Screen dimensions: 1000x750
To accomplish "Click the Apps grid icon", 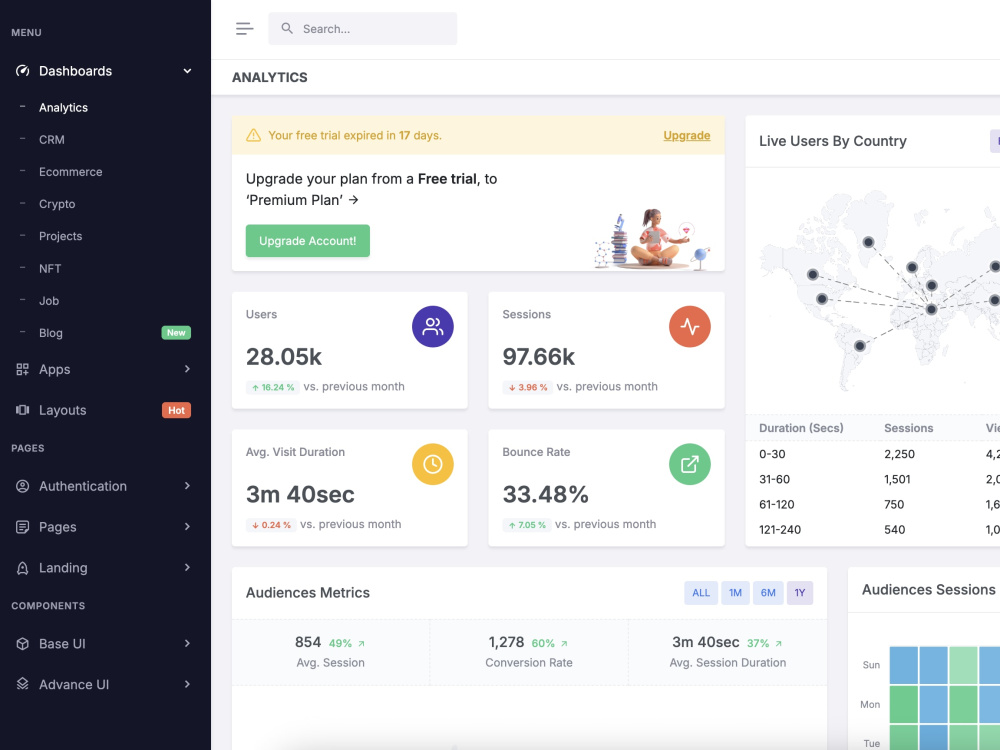I will point(22,369).
